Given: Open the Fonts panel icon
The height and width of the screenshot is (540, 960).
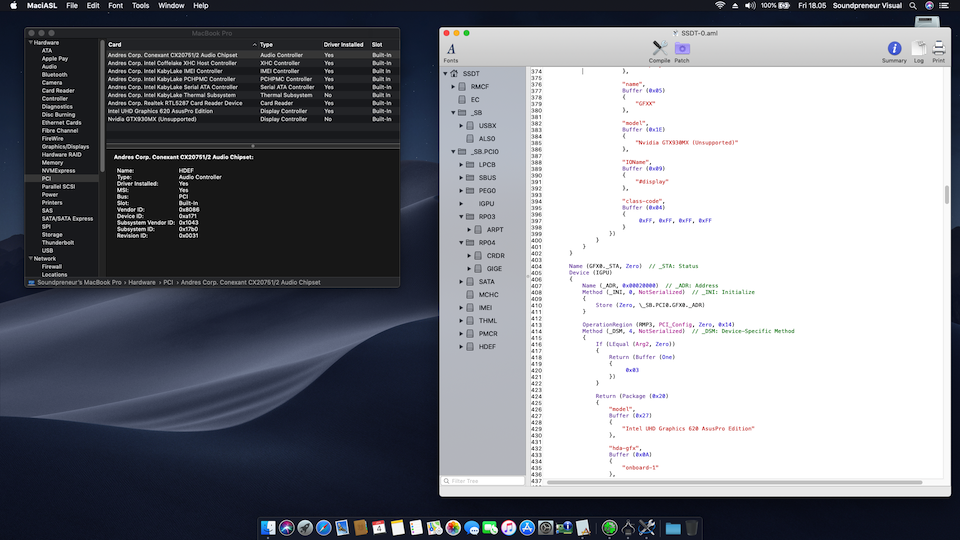Looking at the screenshot, I should (x=451, y=50).
